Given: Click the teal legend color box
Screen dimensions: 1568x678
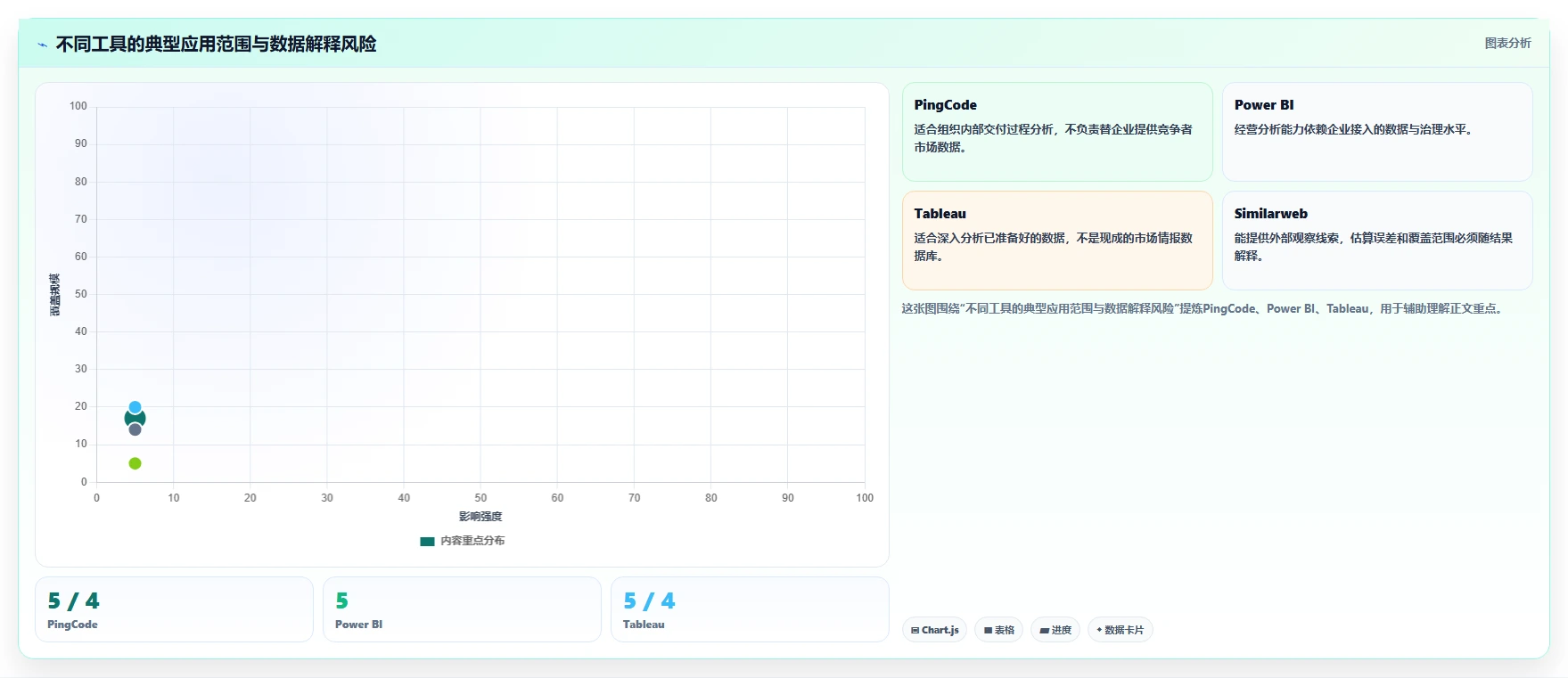Looking at the screenshot, I should coord(427,541).
